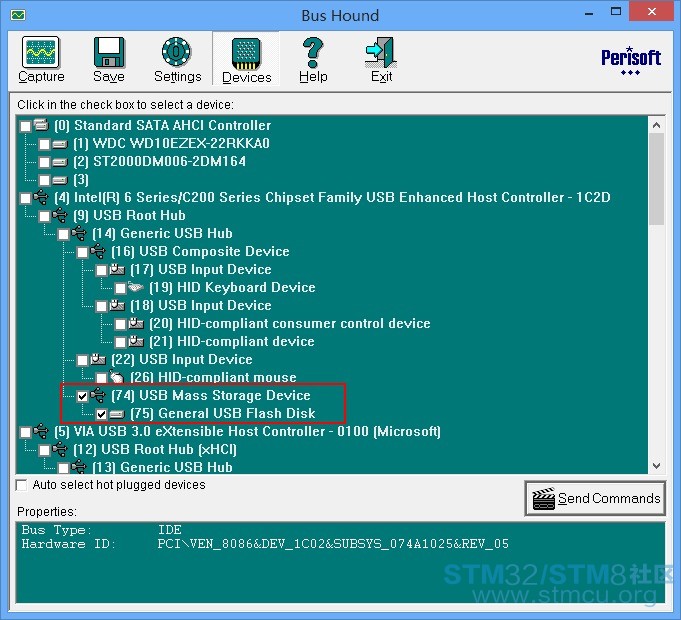This screenshot has width=681, height=620.
Task: Open Help question mark icon
Action: click(x=313, y=53)
